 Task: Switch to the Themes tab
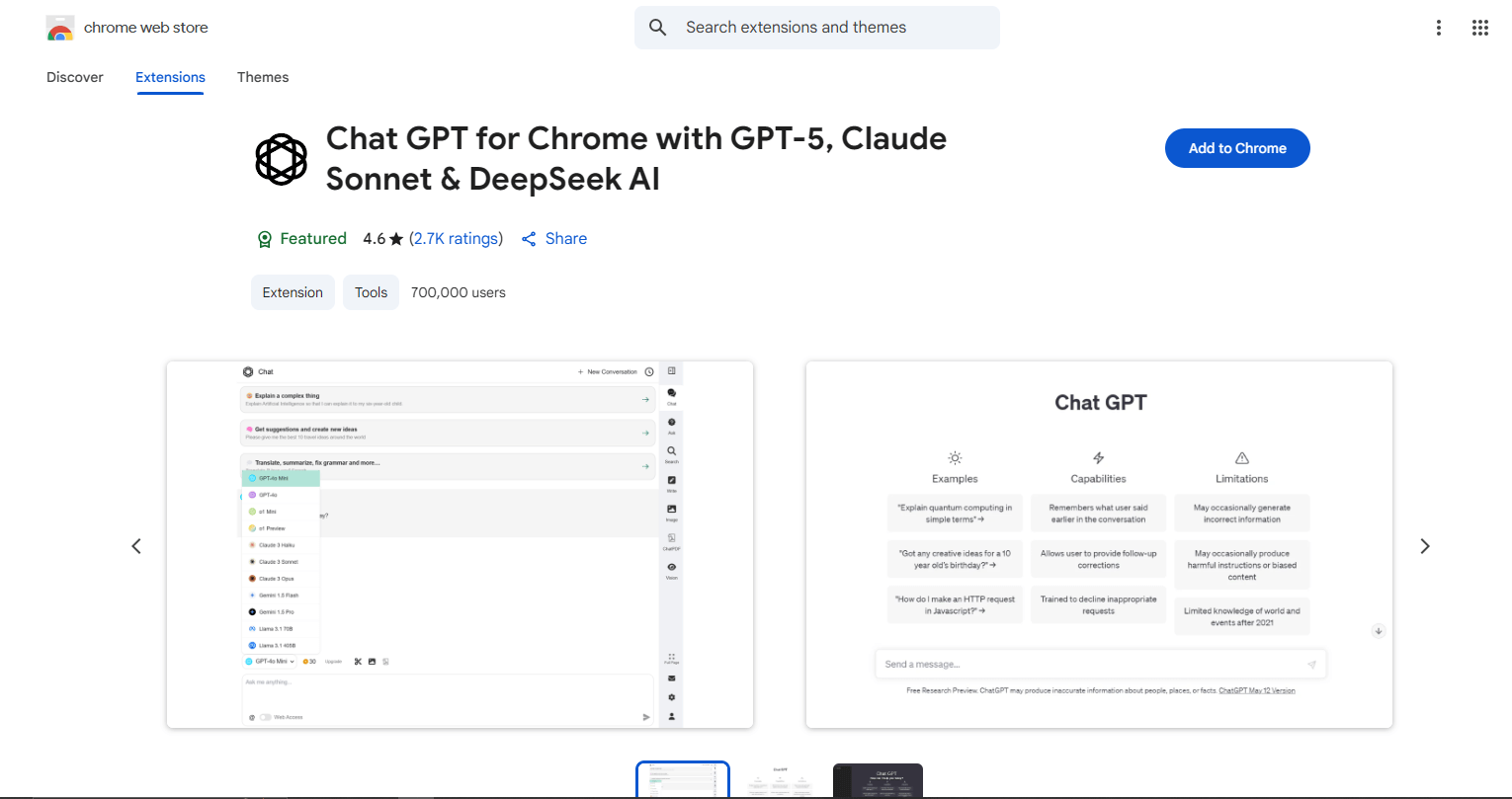(x=263, y=77)
